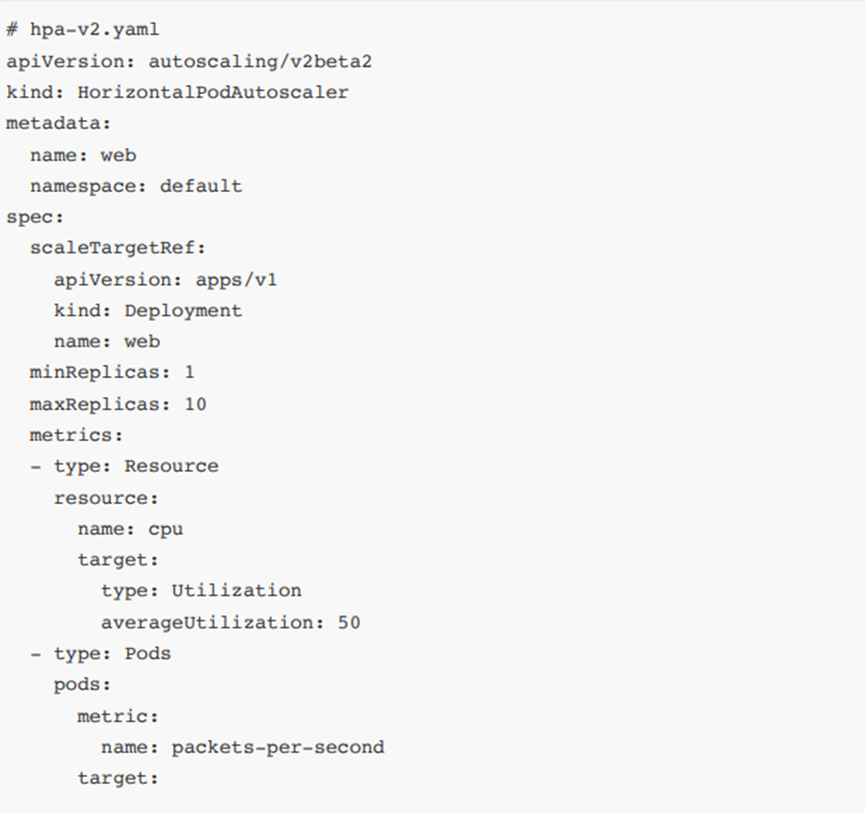The width and height of the screenshot is (865, 813).
Task: Click the '- type: Pods' line
Action: point(100,653)
